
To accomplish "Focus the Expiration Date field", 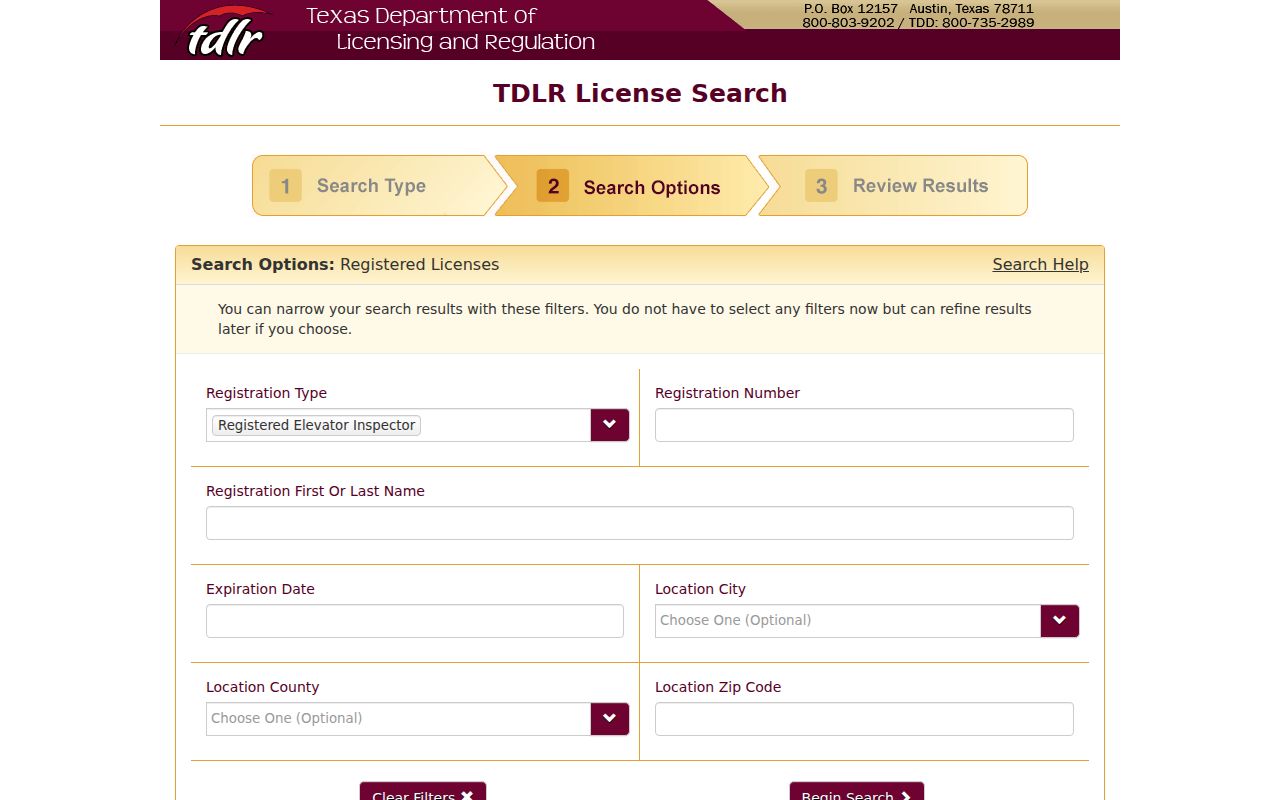I will tap(415, 621).
